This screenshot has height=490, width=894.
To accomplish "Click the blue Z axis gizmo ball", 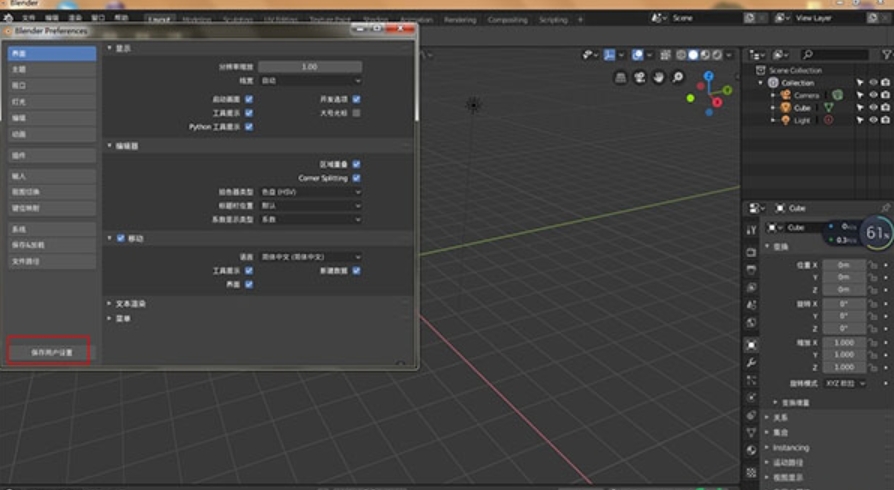I will click(x=708, y=76).
